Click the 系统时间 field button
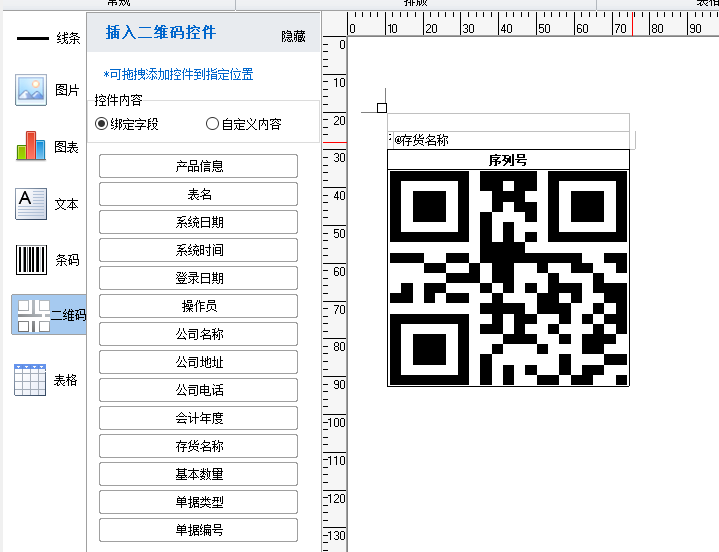The image size is (719, 552). pyautogui.click(x=199, y=250)
